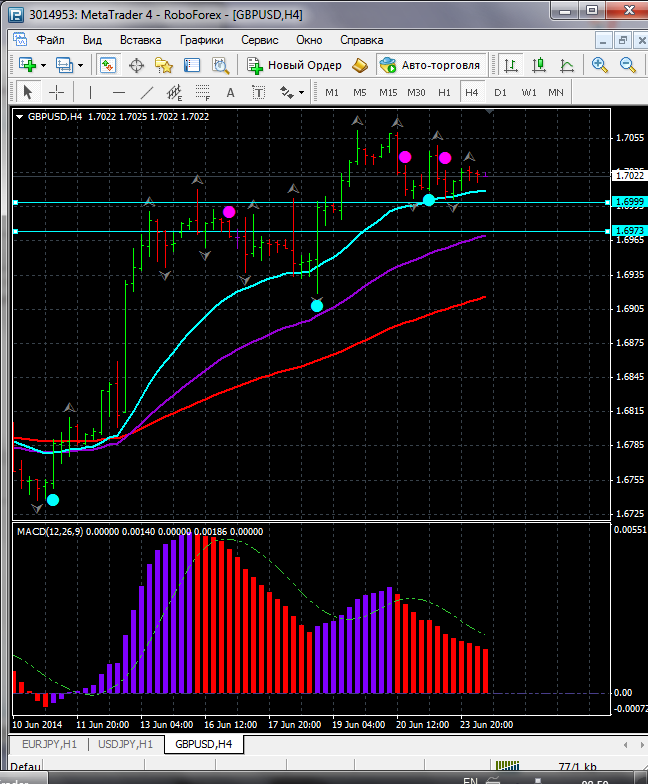Expand the arrows objects dropdown
Viewport: 660px width, 784px height.
[300, 92]
